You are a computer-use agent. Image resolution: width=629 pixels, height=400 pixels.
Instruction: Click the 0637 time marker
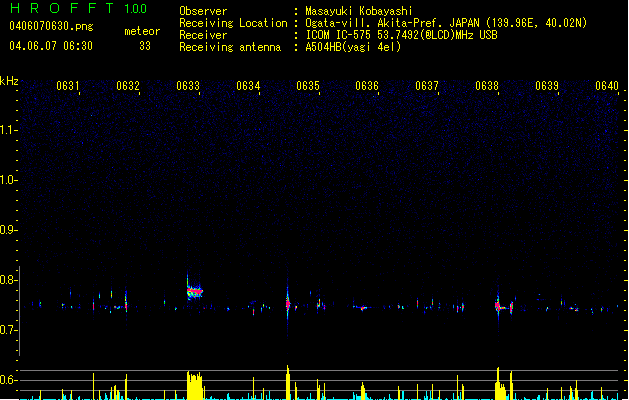coord(427,86)
